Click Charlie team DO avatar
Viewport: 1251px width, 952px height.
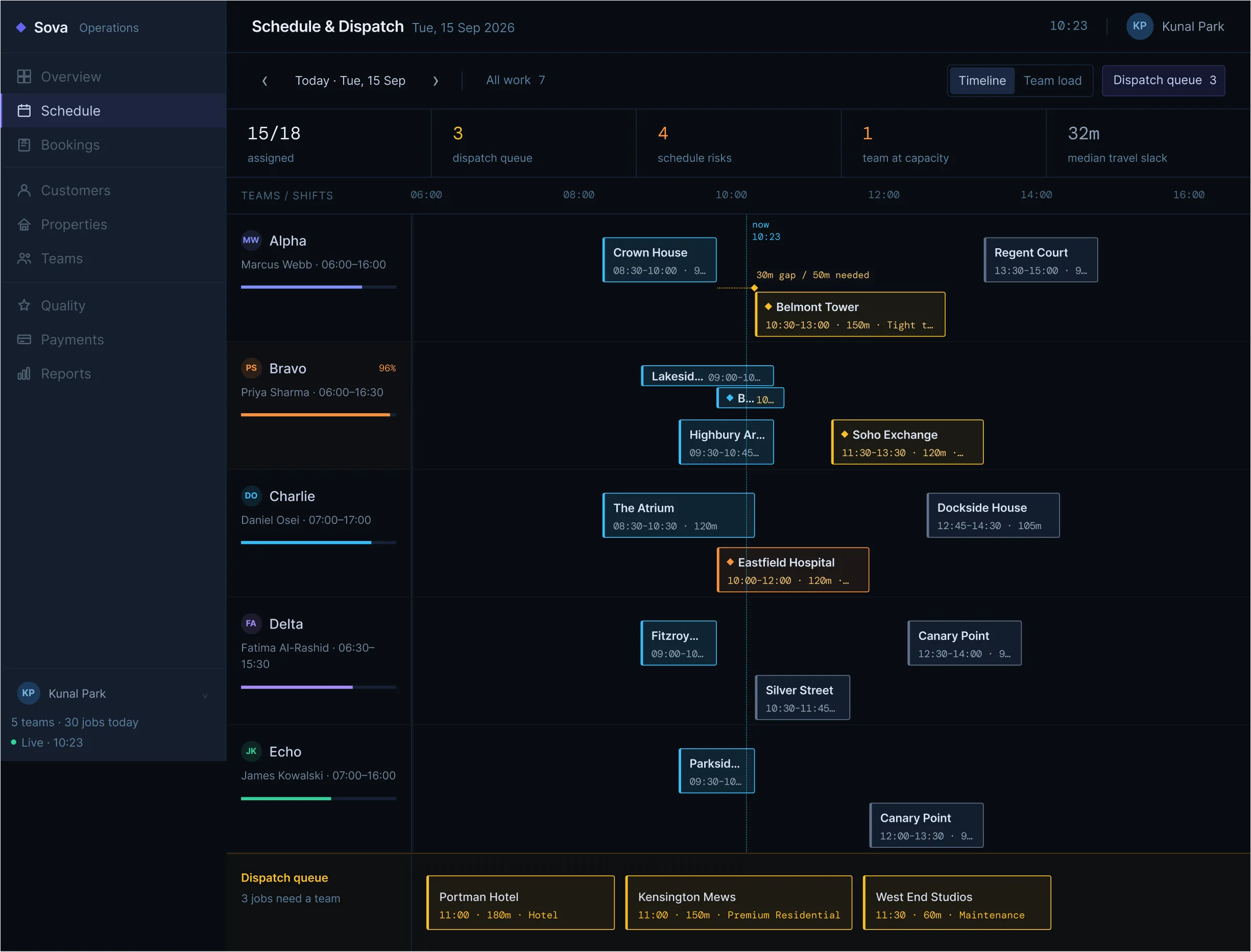(251, 496)
